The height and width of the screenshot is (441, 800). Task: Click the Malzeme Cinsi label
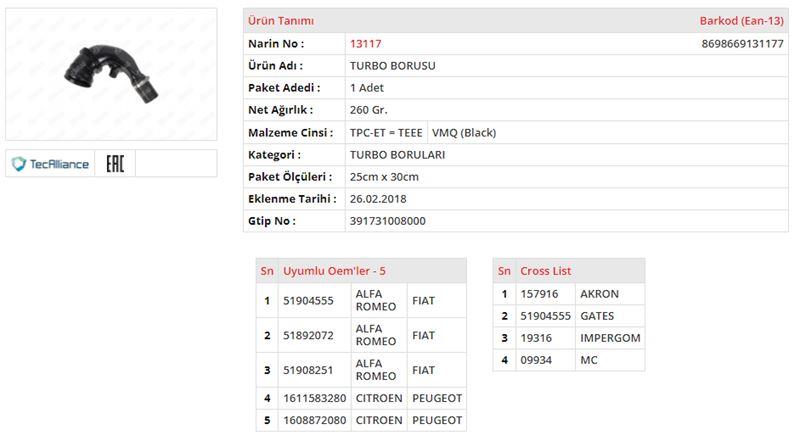(x=290, y=133)
